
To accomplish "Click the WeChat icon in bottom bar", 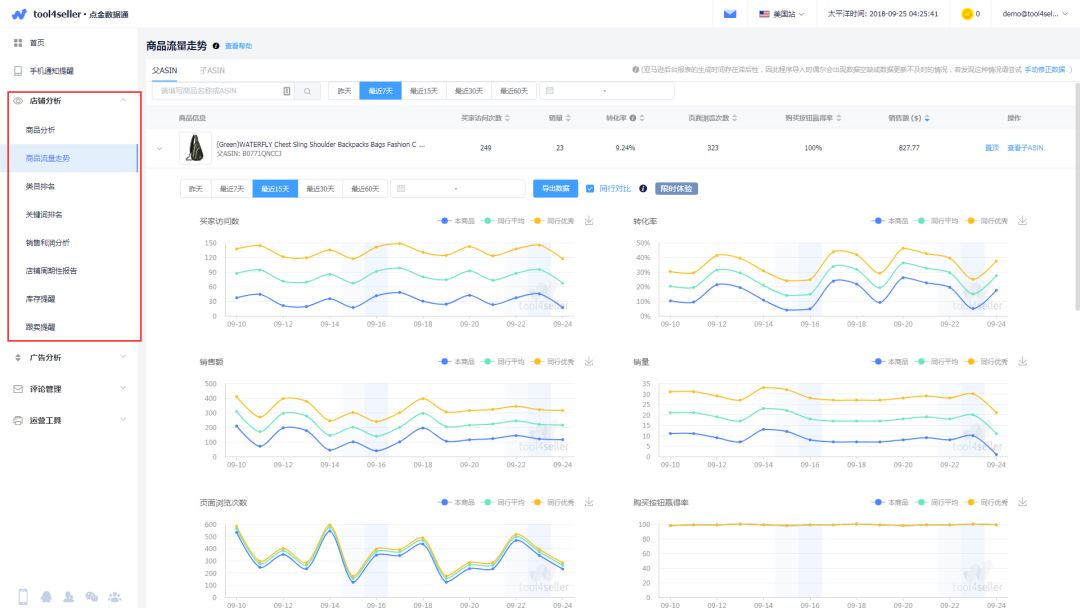I will (92, 597).
